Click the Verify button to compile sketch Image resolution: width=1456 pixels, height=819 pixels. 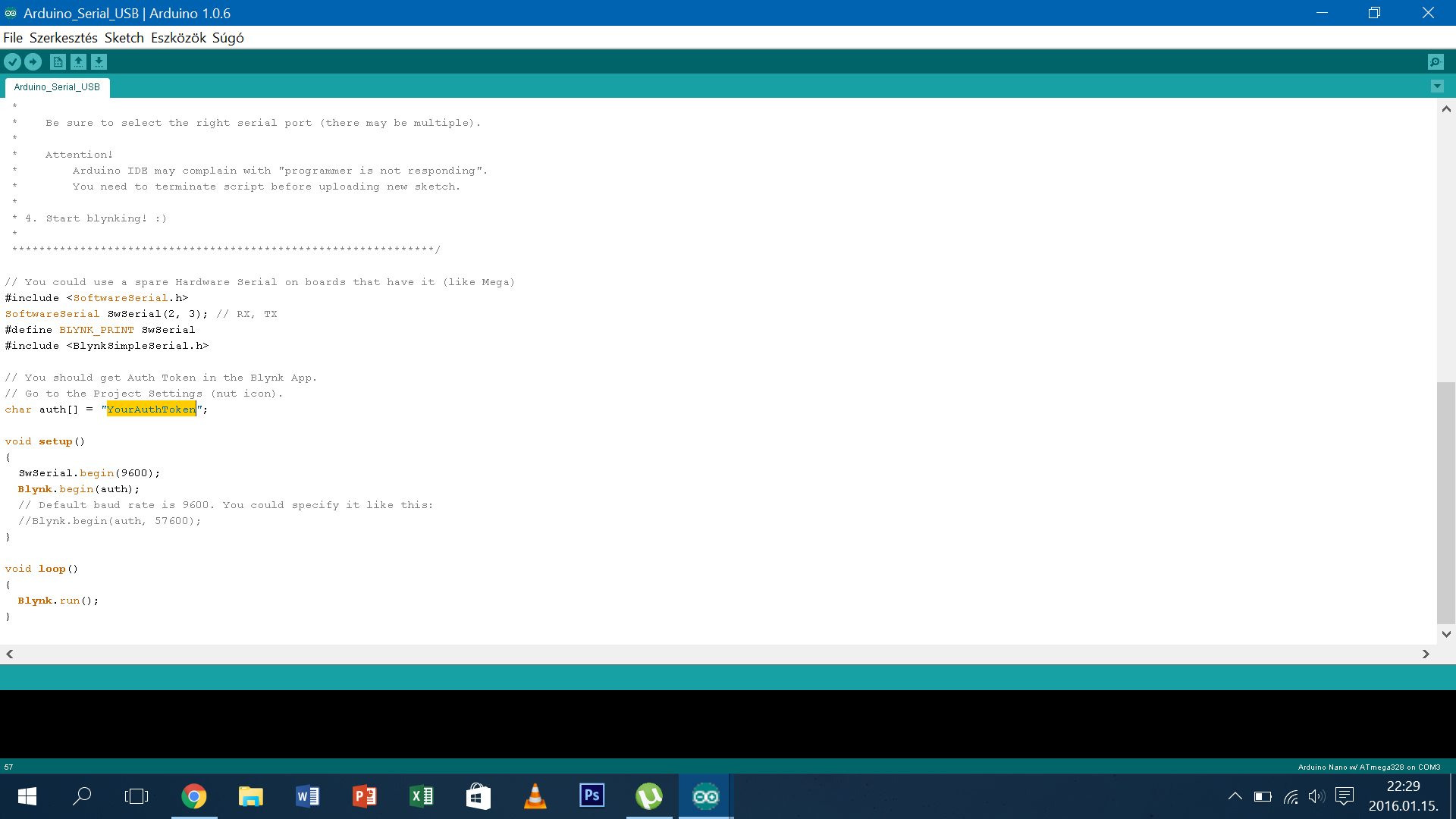click(x=12, y=61)
